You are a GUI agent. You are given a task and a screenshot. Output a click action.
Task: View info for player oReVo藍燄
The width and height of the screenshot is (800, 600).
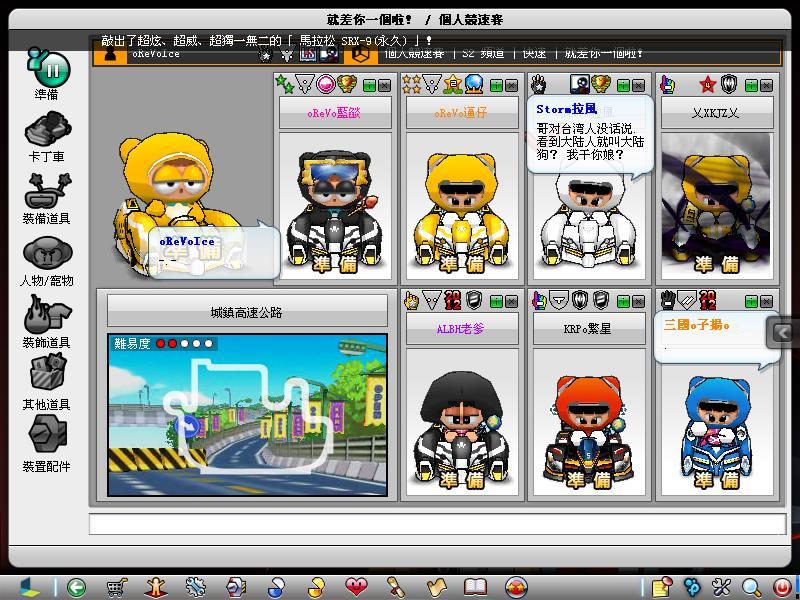tap(369, 85)
